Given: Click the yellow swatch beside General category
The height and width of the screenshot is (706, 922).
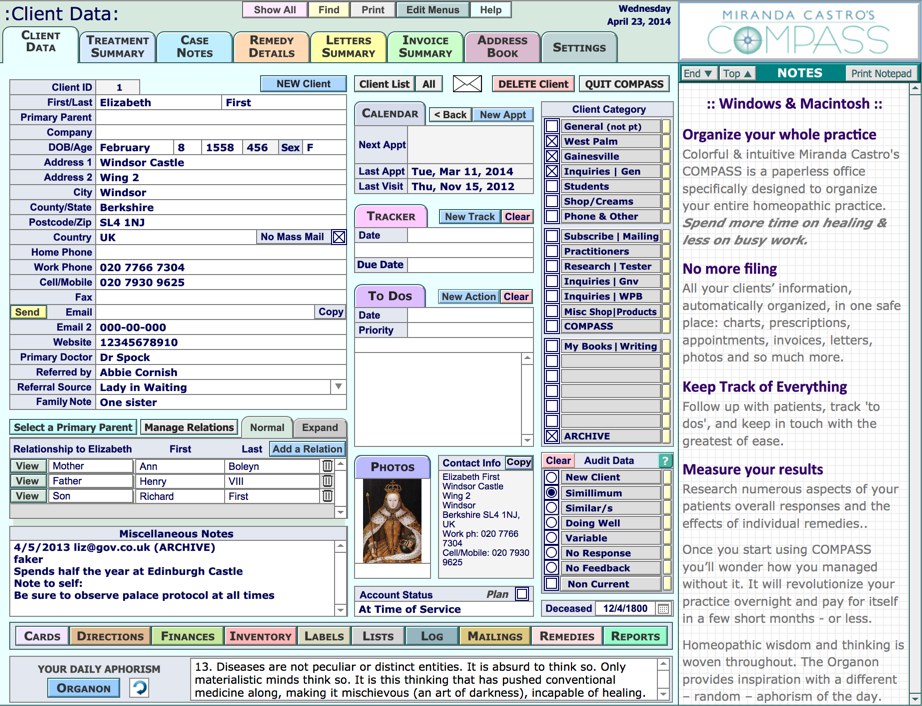Looking at the screenshot, I should coord(666,127).
